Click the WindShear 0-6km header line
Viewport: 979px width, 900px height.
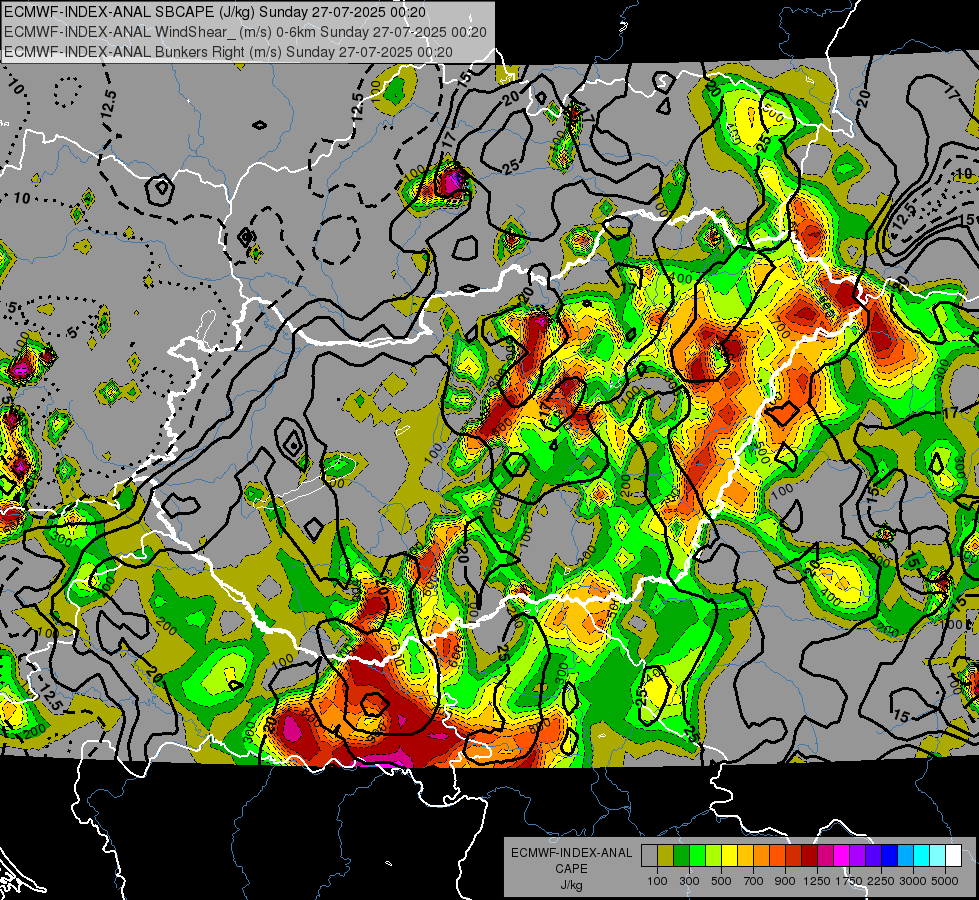tap(245, 32)
